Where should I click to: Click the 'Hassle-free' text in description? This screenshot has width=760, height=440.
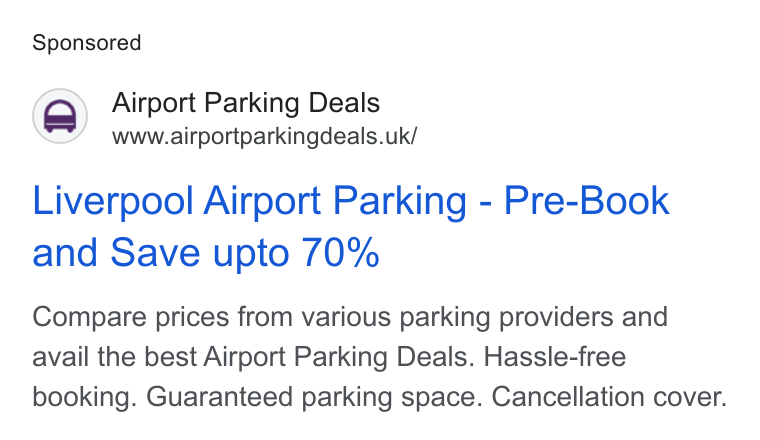coord(555,357)
